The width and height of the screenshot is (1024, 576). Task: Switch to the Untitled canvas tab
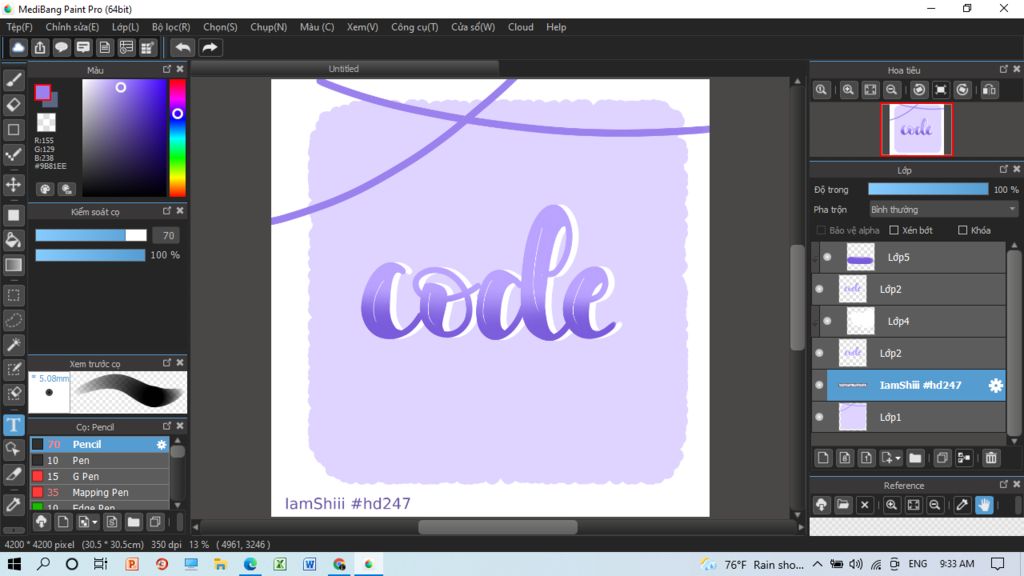click(x=344, y=69)
